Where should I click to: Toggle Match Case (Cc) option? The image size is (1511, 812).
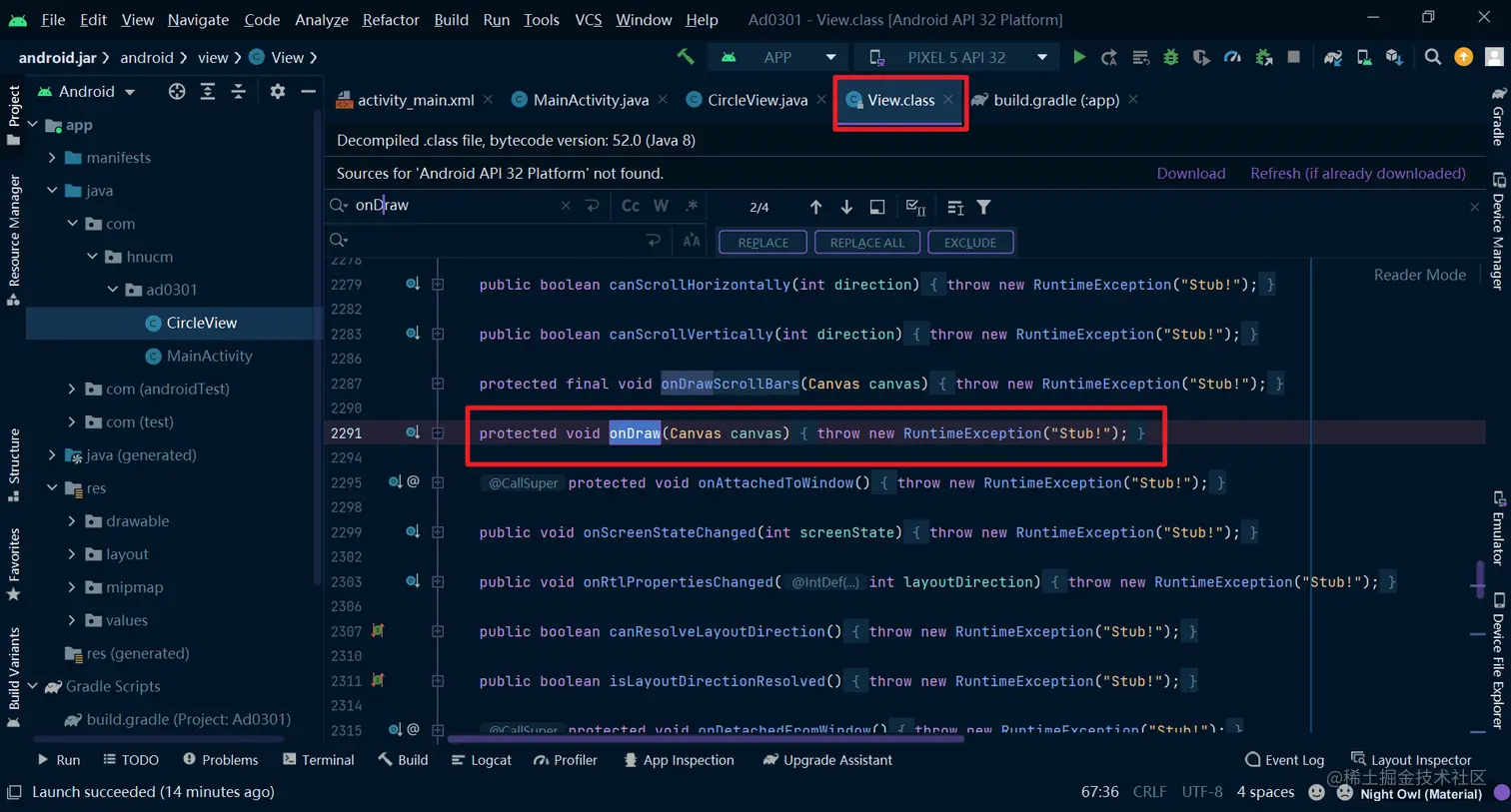coord(631,205)
